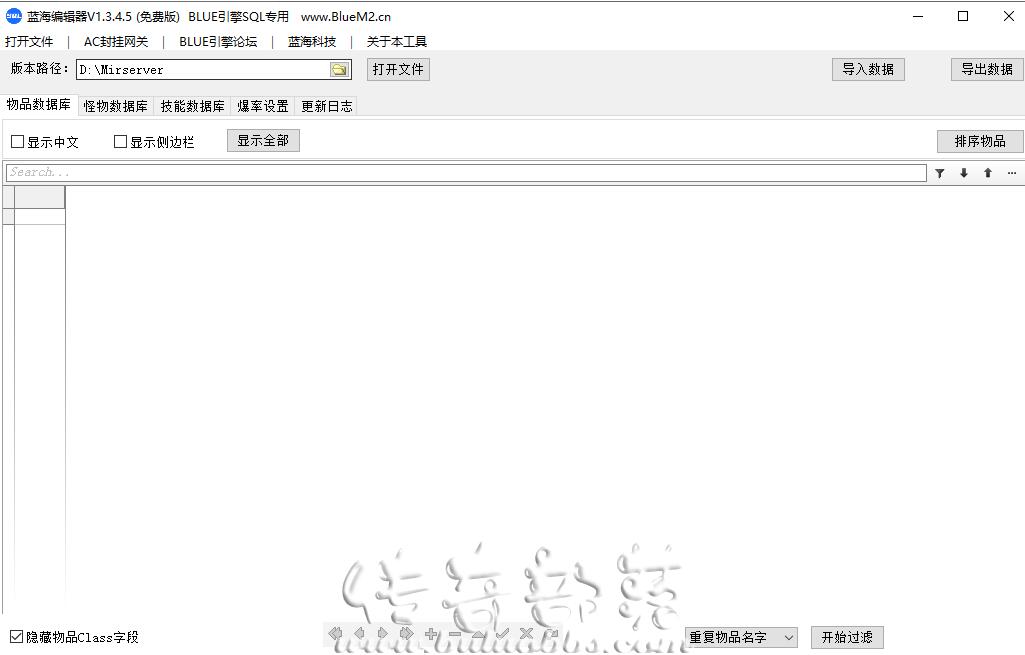This screenshot has width=1025, height=655.
Task: Switch to the 技能数据库 tab
Action: pyautogui.click(x=192, y=106)
